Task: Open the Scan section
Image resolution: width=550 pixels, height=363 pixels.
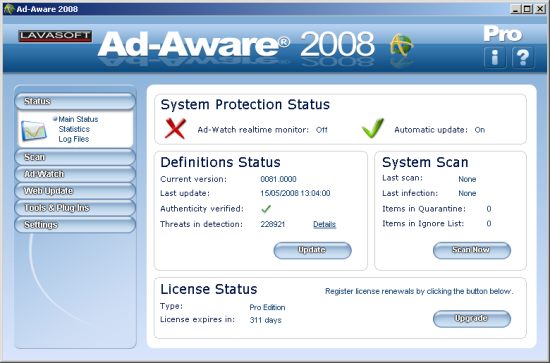Action: tap(75, 157)
